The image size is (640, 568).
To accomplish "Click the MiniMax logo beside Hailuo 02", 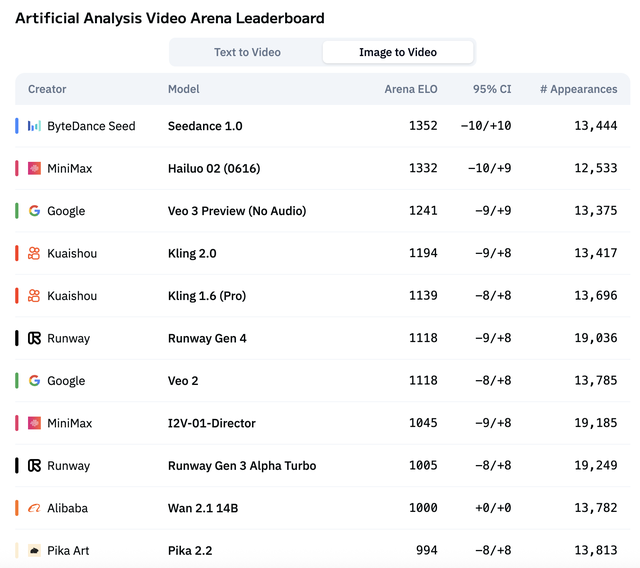I will (35, 169).
